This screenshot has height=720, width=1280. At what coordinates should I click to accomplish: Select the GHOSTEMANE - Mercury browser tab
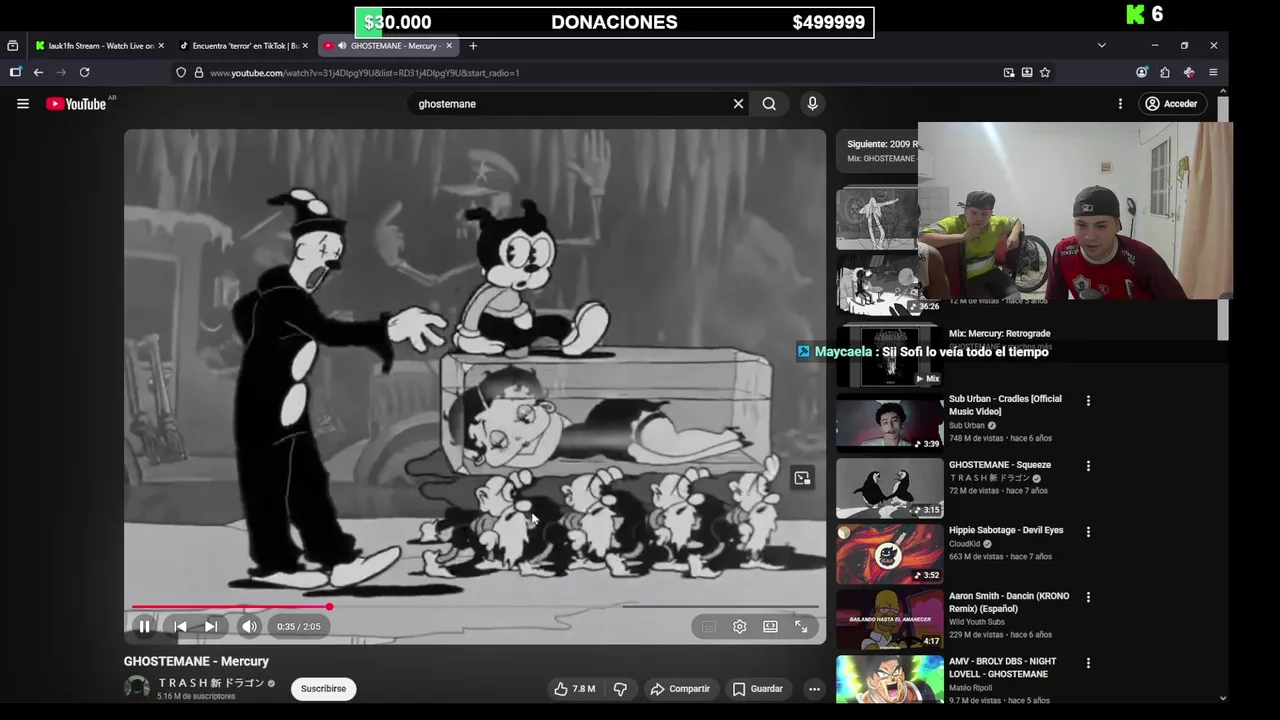point(388,46)
